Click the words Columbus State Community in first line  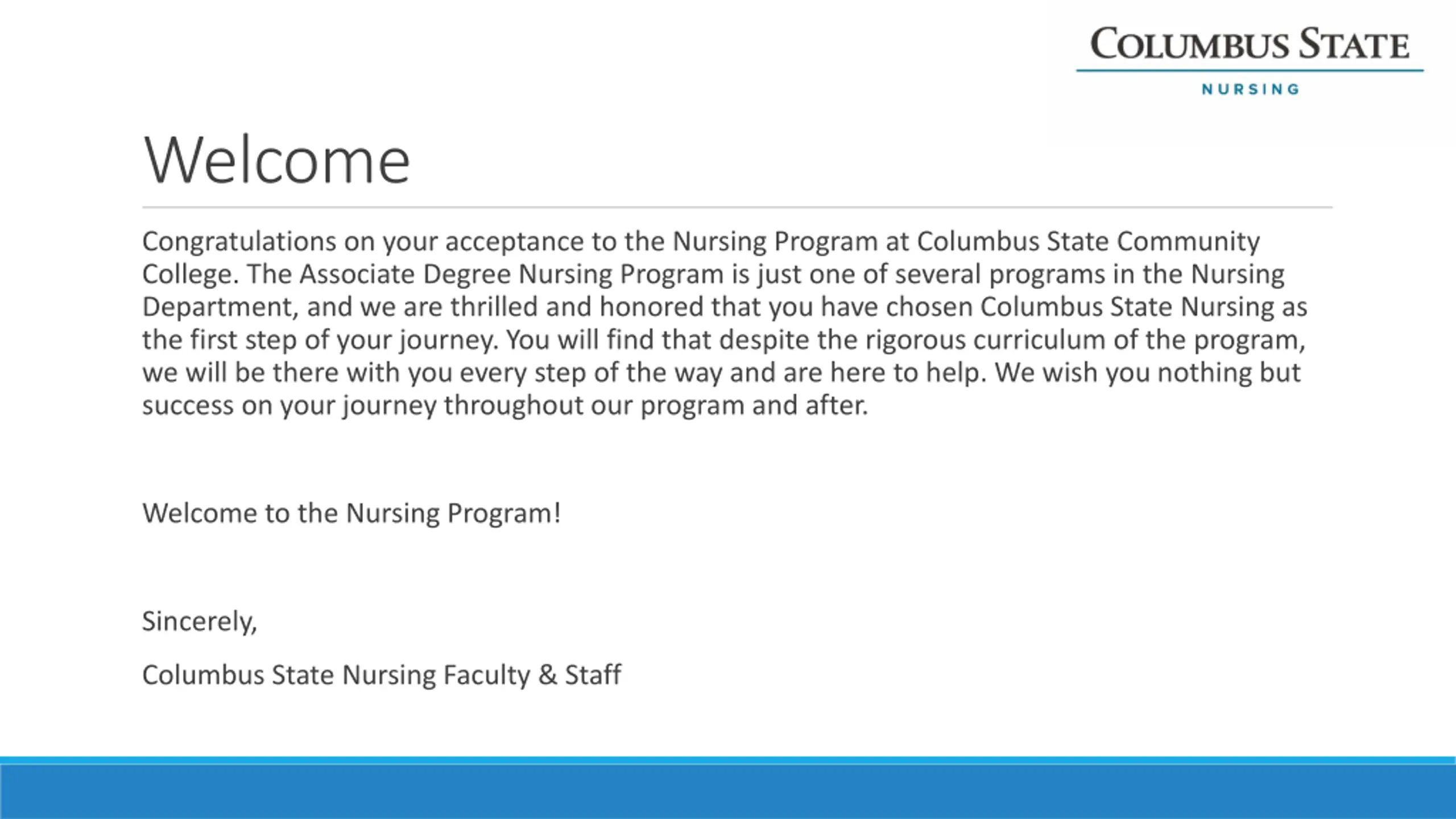click(1087, 242)
